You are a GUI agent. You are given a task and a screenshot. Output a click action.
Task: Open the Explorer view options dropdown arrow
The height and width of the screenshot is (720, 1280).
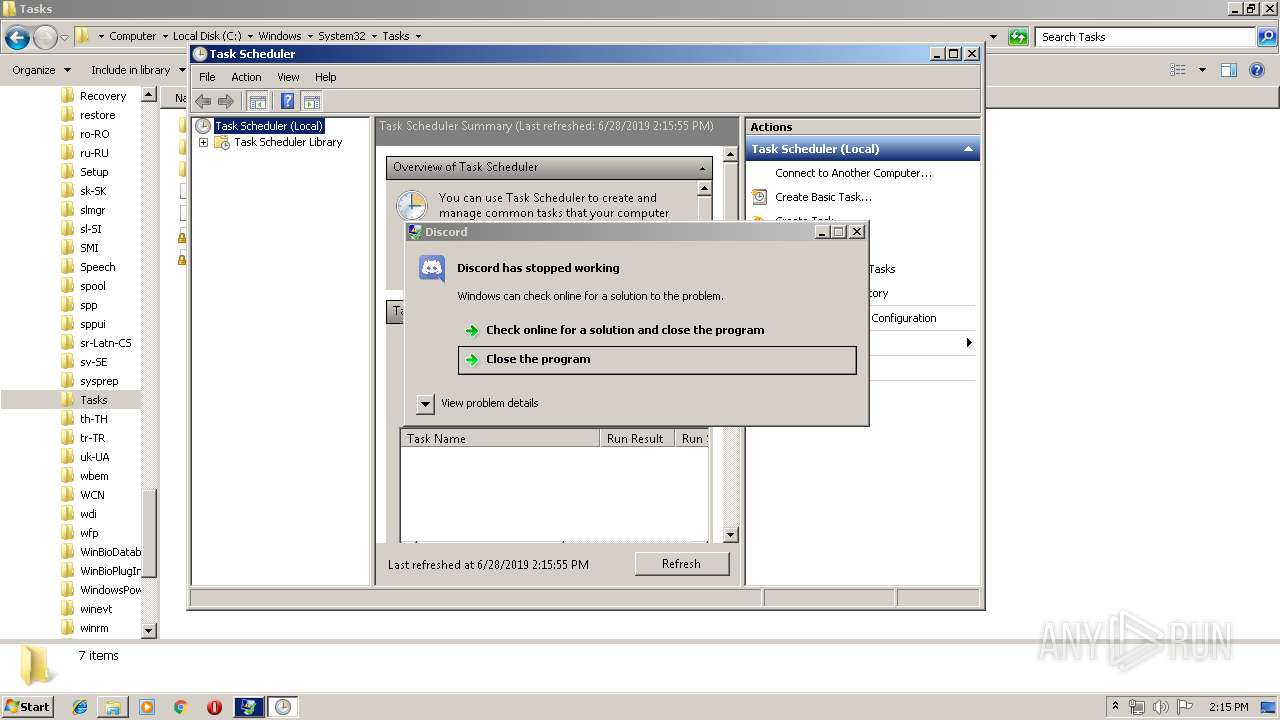tap(1202, 70)
